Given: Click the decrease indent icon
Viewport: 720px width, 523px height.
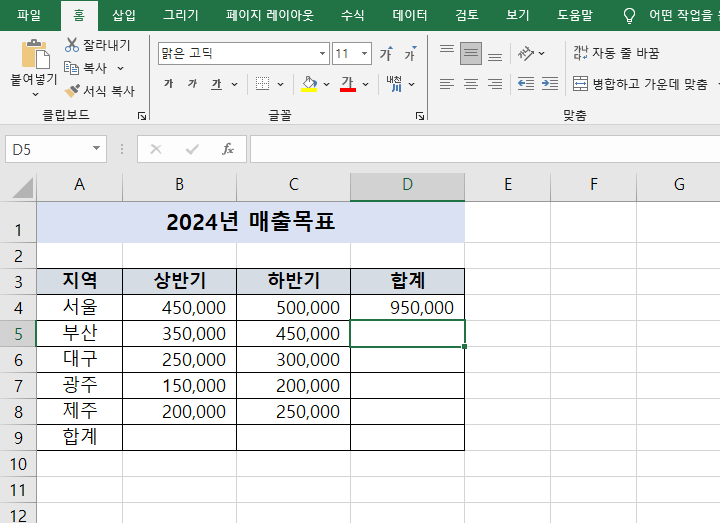Looking at the screenshot, I should coord(526,84).
